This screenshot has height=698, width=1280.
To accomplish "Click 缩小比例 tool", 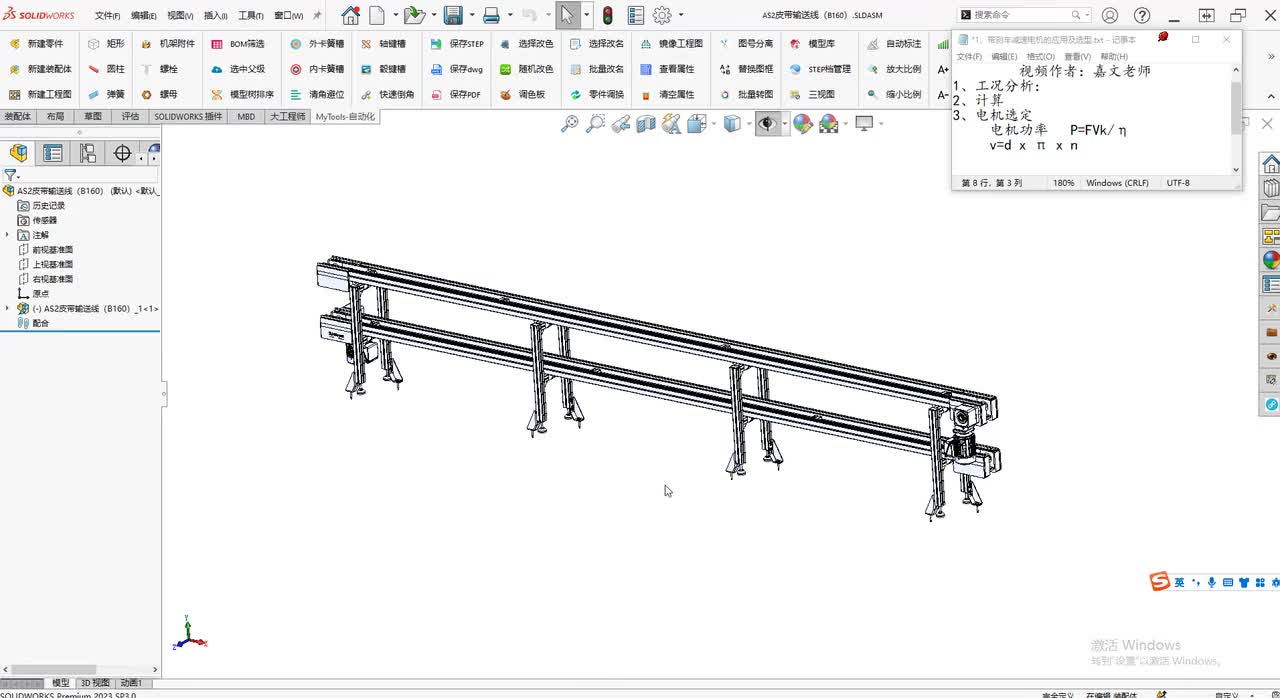I will click(x=894, y=94).
